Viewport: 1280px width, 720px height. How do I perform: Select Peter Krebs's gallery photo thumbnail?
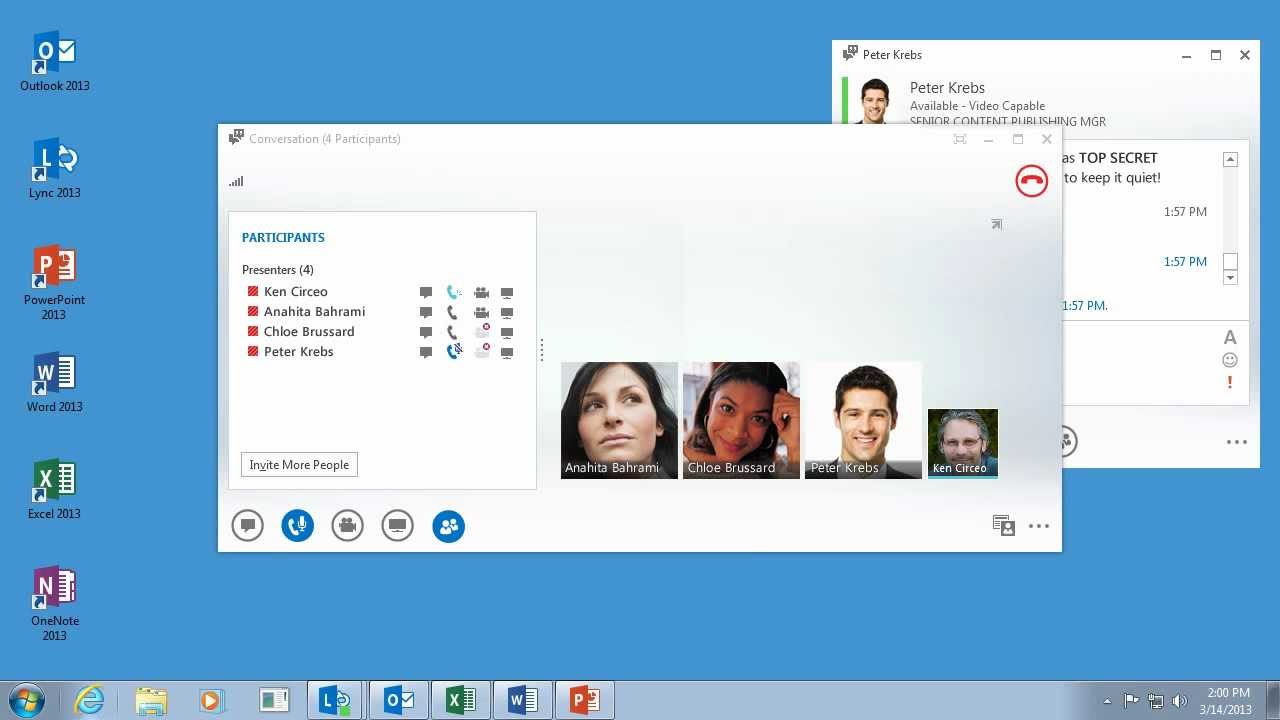(x=863, y=420)
